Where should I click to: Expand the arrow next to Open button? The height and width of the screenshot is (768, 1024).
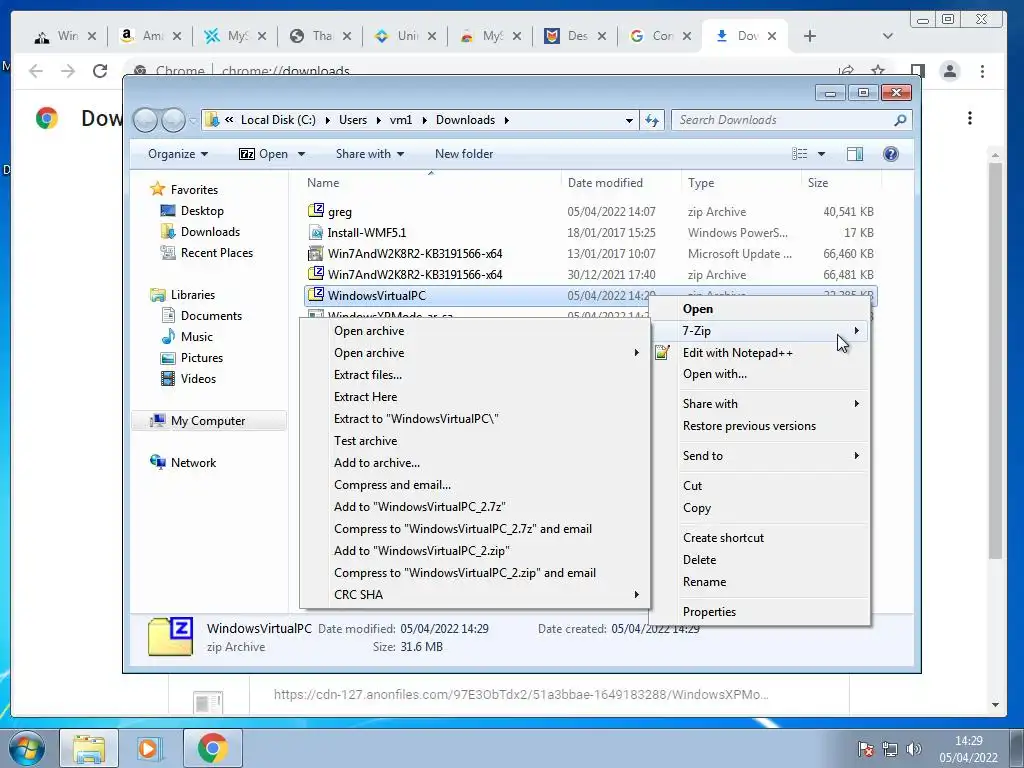[301, 154]
